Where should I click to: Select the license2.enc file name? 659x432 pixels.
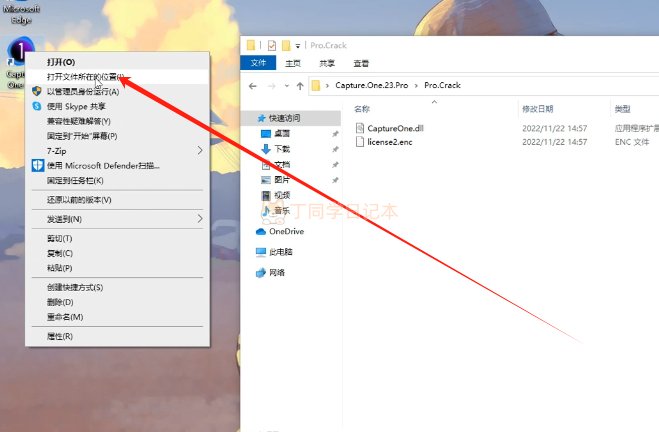[390, 142]
